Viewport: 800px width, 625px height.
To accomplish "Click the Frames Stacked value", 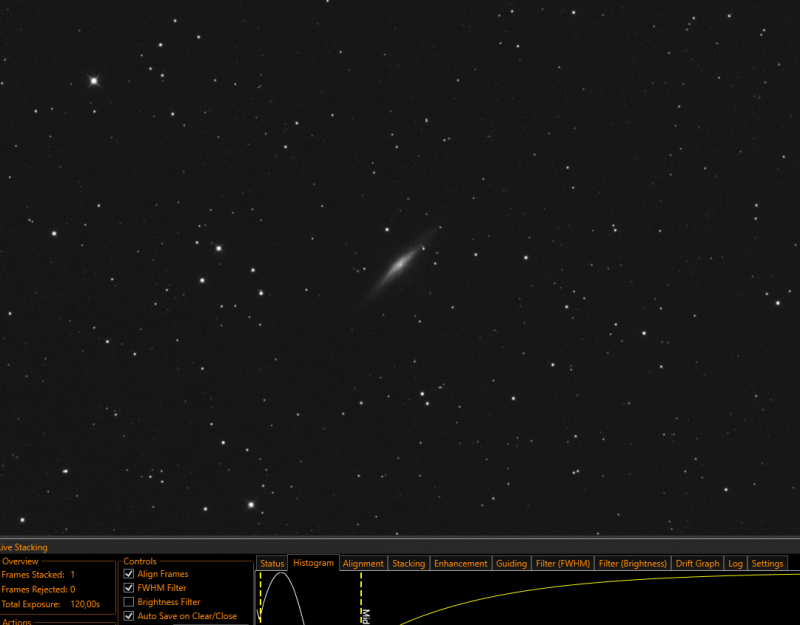I will pyautogui.click(x=72, y=574).
